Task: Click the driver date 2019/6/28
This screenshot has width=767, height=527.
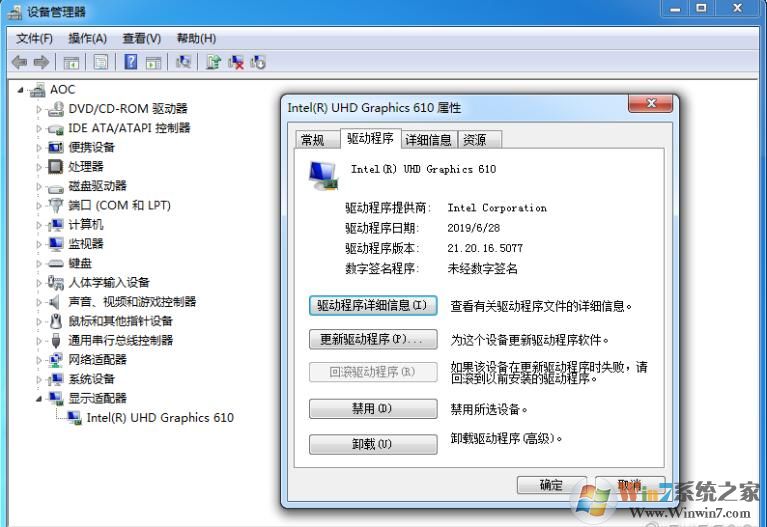Action: click(474, 228)
